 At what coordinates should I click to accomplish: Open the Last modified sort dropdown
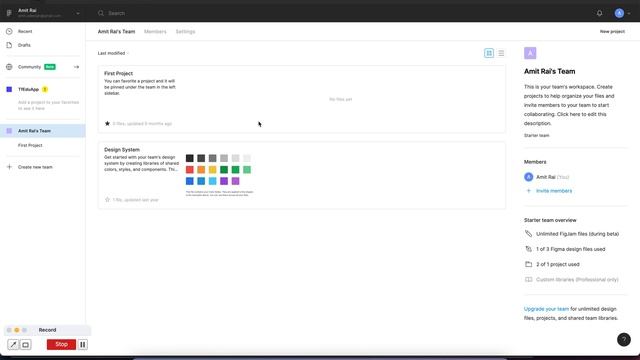pyautogui.click(x=113, y=53)
